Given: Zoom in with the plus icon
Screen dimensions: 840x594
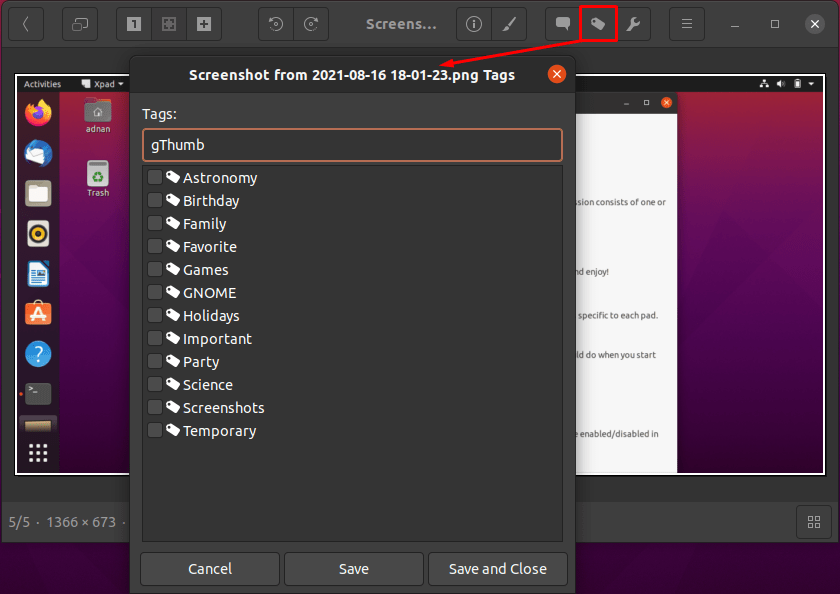Looking at the screenshot, I should [204, 24].
